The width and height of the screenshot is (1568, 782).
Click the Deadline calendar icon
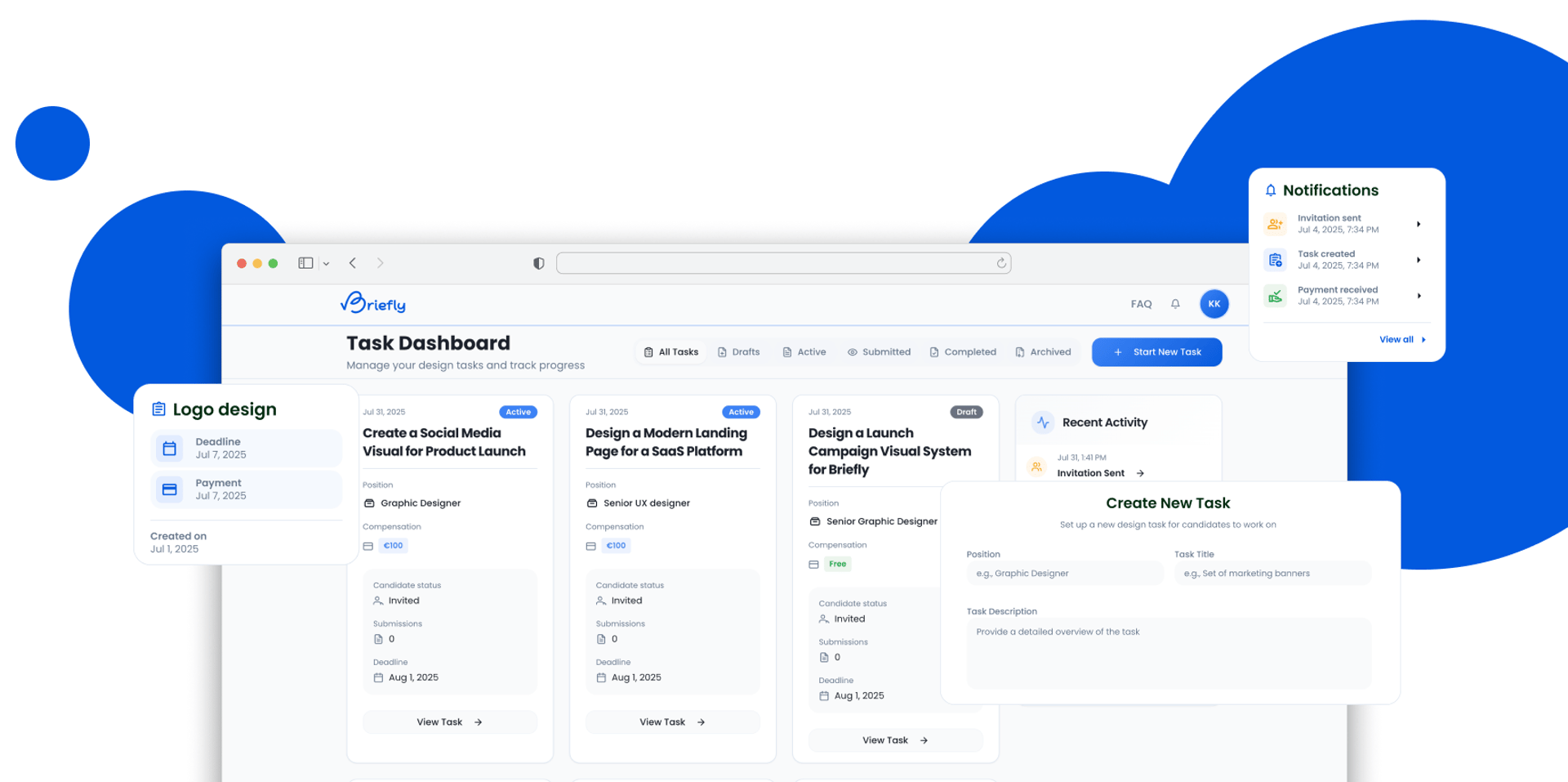(x=170, y=449)
